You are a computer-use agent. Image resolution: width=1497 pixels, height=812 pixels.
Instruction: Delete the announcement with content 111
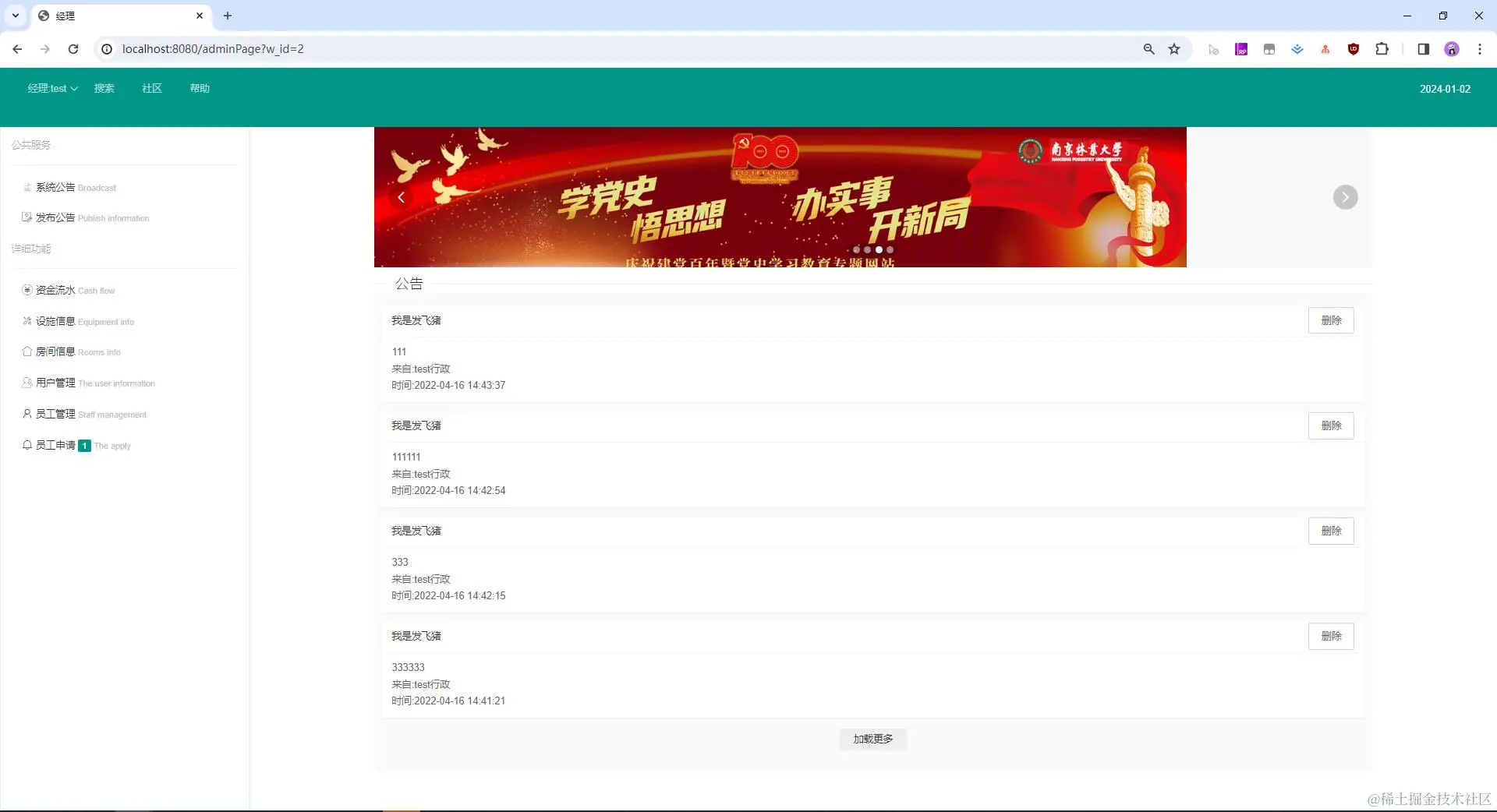click(1331, 320)
